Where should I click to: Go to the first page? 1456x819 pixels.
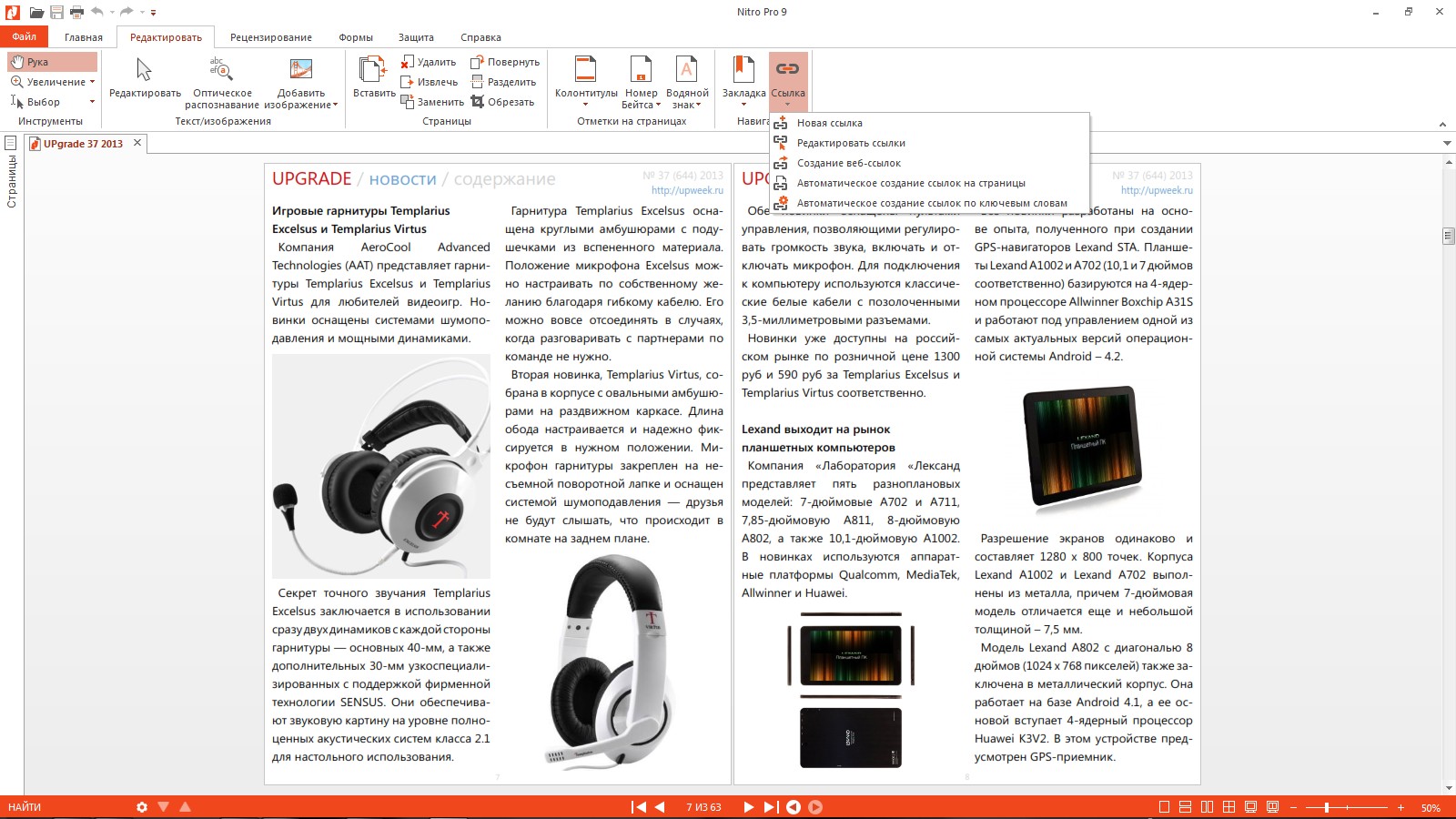point(639,807)
